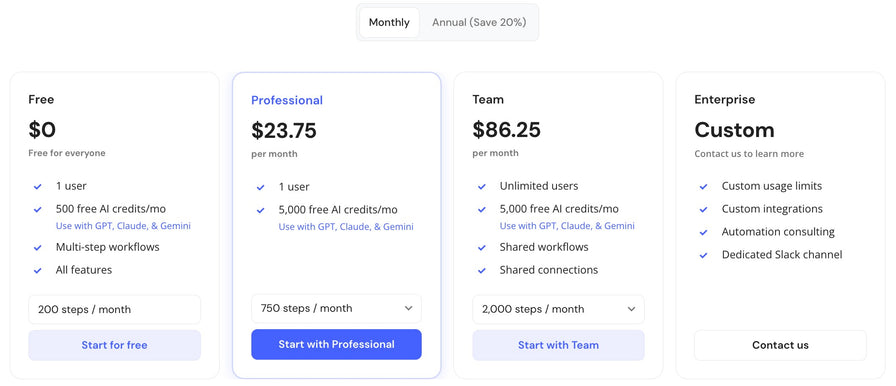Click checkmark next to Dedicated Slack channel
Screen dimensions: 896x386
703,255
